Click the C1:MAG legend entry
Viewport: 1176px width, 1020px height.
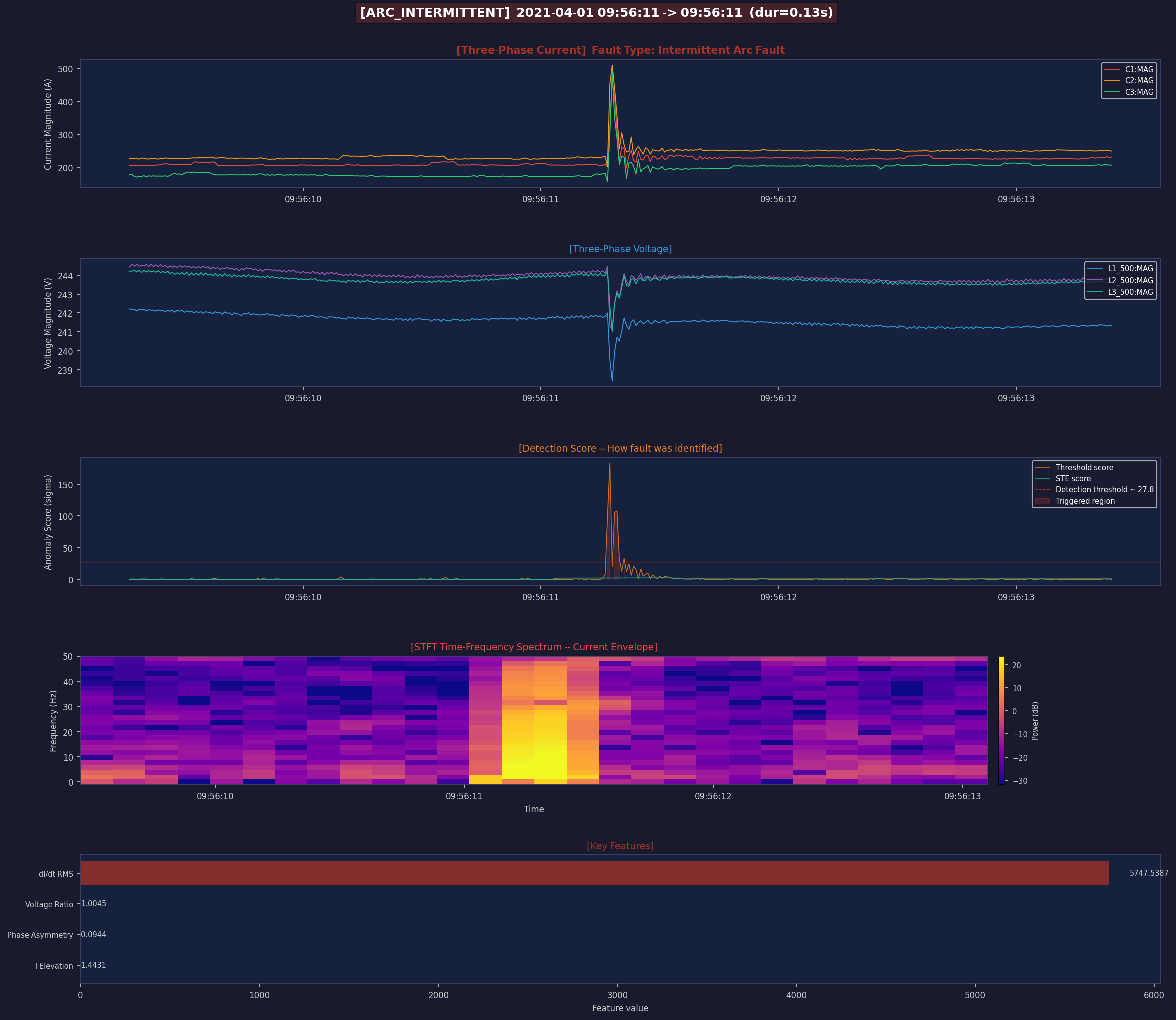(x=1128, y=69)
